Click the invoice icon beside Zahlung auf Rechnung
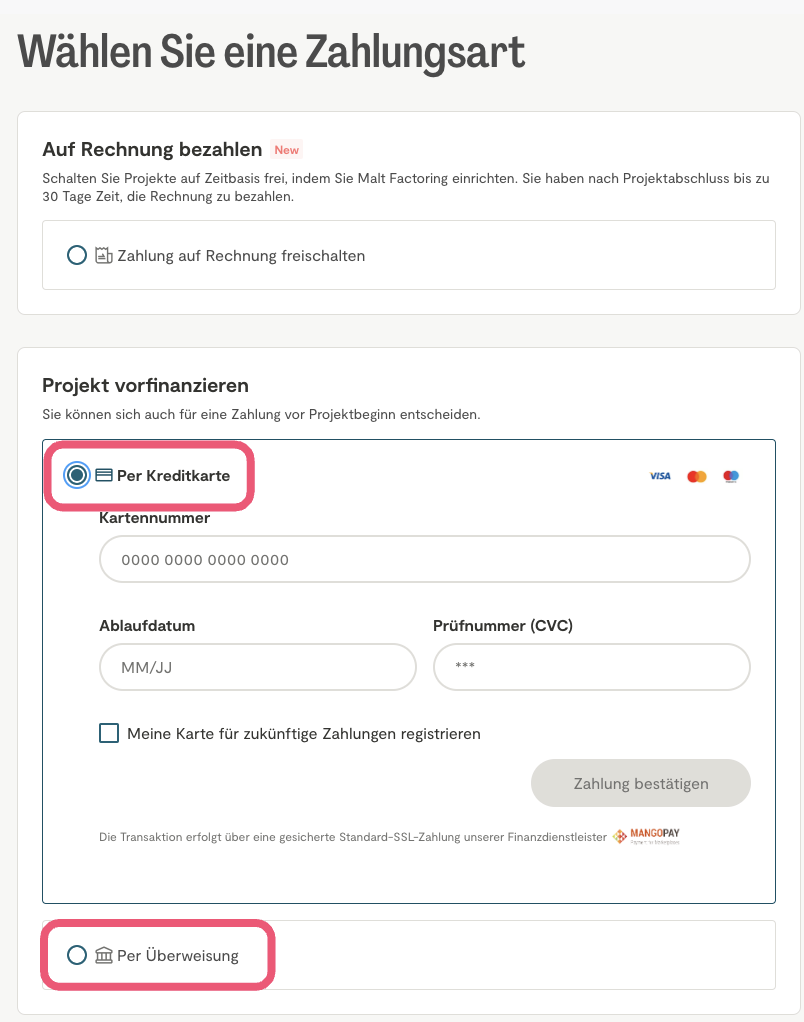This screenshot has width=804, height=1022. (103, 255)
